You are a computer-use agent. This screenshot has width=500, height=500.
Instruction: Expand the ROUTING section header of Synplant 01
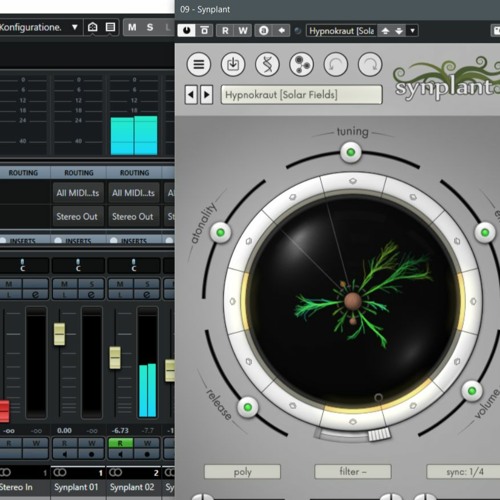tap(79, 173)
